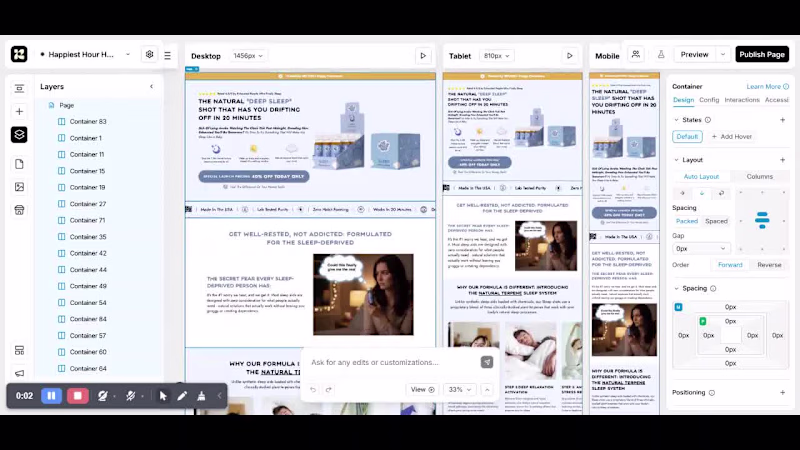Click top sidebar section-outline icon above plus
Screen dimensions: 800x450
19,88
